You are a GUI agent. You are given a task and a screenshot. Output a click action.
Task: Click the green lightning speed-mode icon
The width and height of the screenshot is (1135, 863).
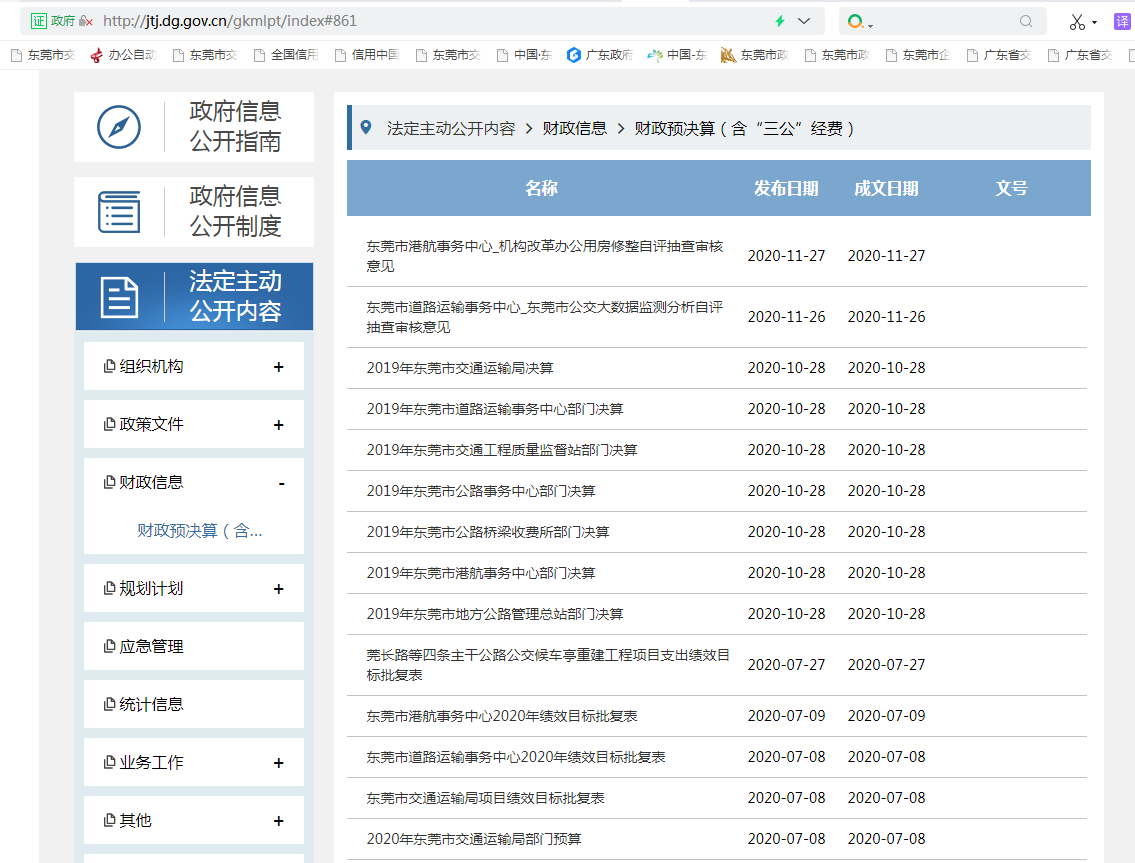(x=780, y=21)
